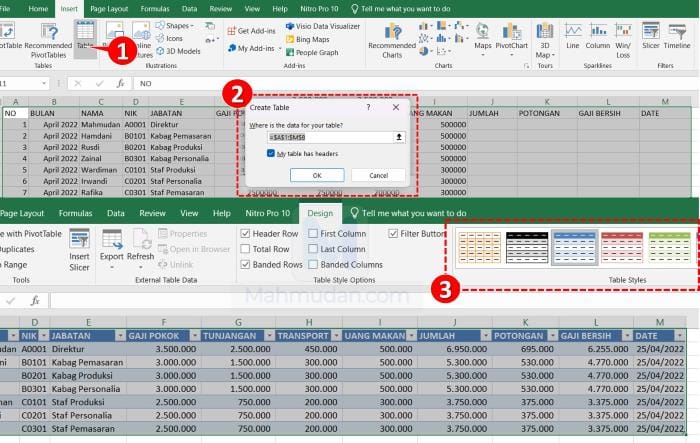Toggle 'My table has headers' checkbox
Viewport: 700px width, 443px height.
pos(271,153)
